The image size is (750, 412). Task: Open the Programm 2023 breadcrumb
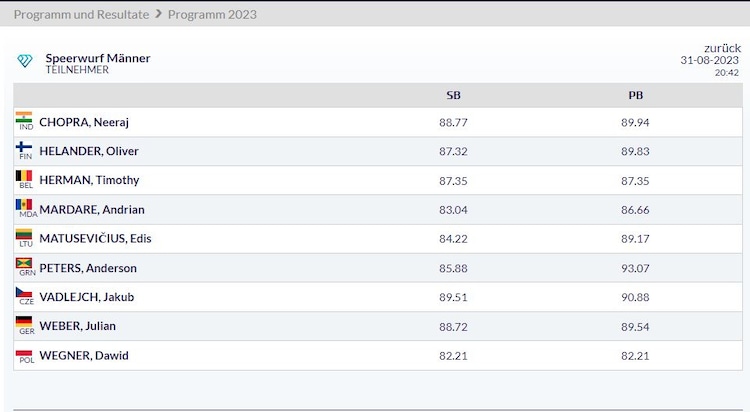point(212,15)
